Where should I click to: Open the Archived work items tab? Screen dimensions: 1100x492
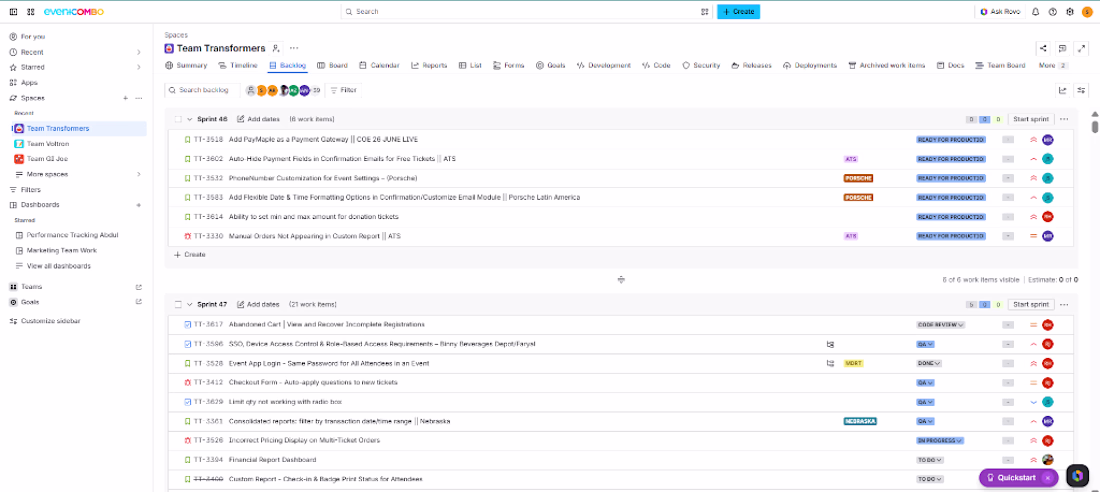(887, 65)
